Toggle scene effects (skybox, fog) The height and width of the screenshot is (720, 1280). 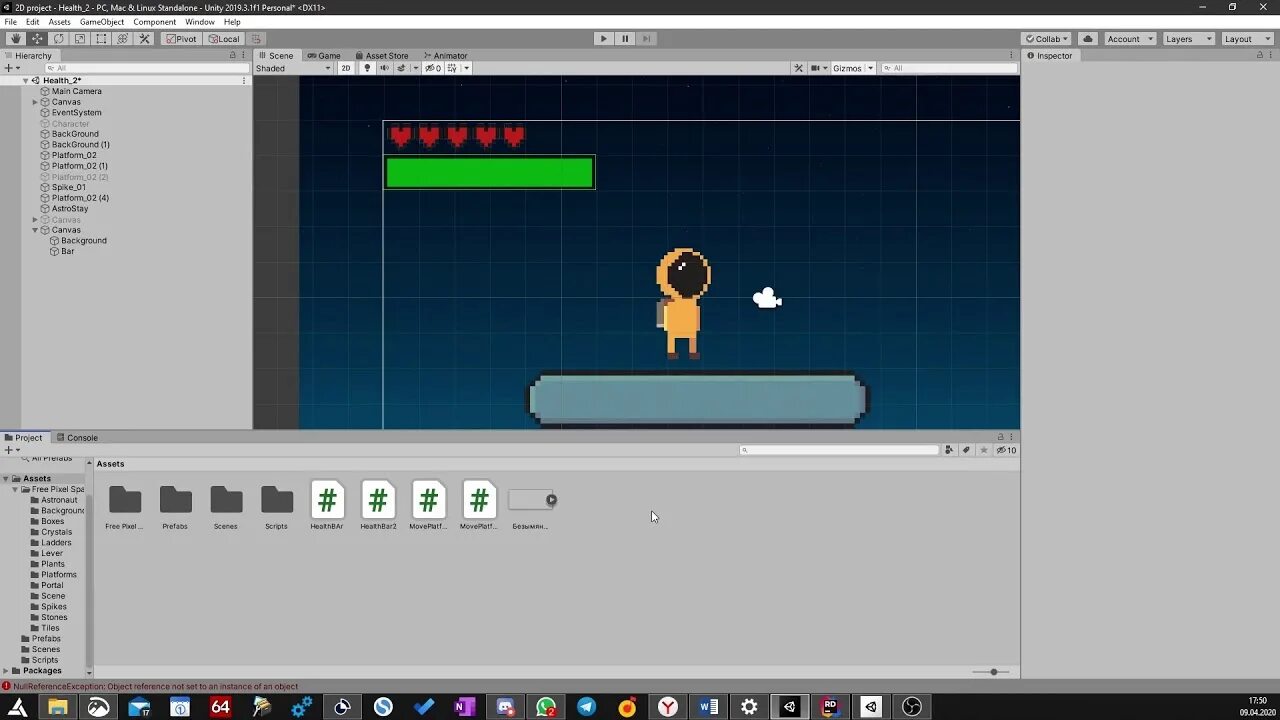click(403, 68)
